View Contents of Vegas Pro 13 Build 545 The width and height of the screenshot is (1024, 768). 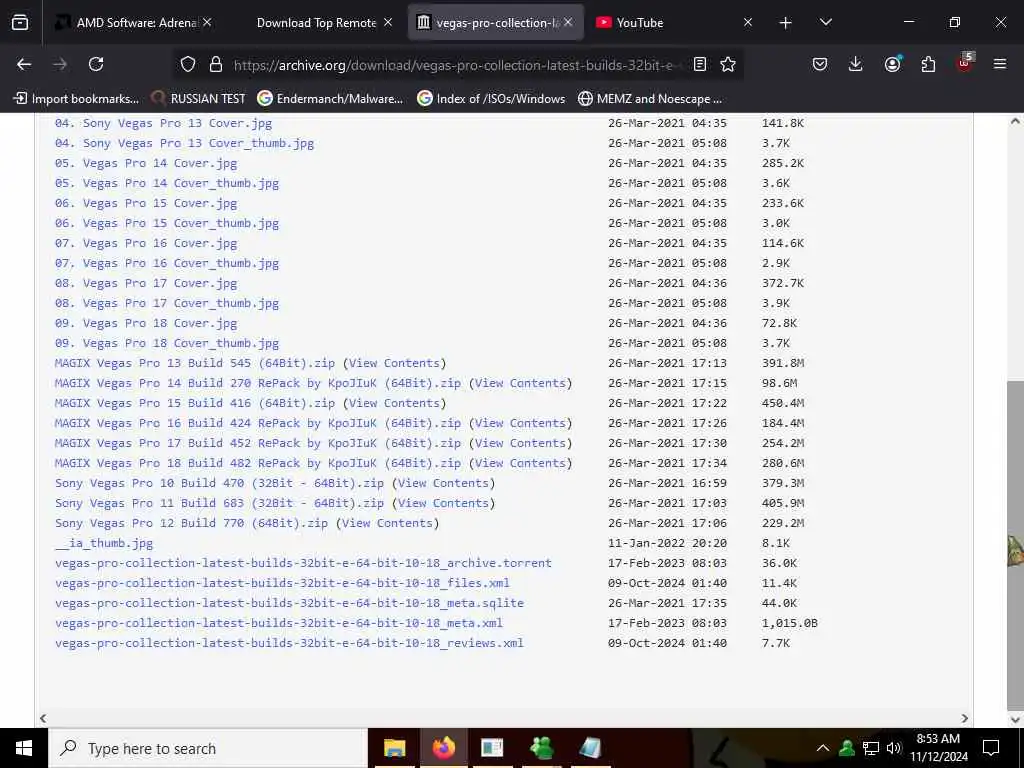click(394, 363)
